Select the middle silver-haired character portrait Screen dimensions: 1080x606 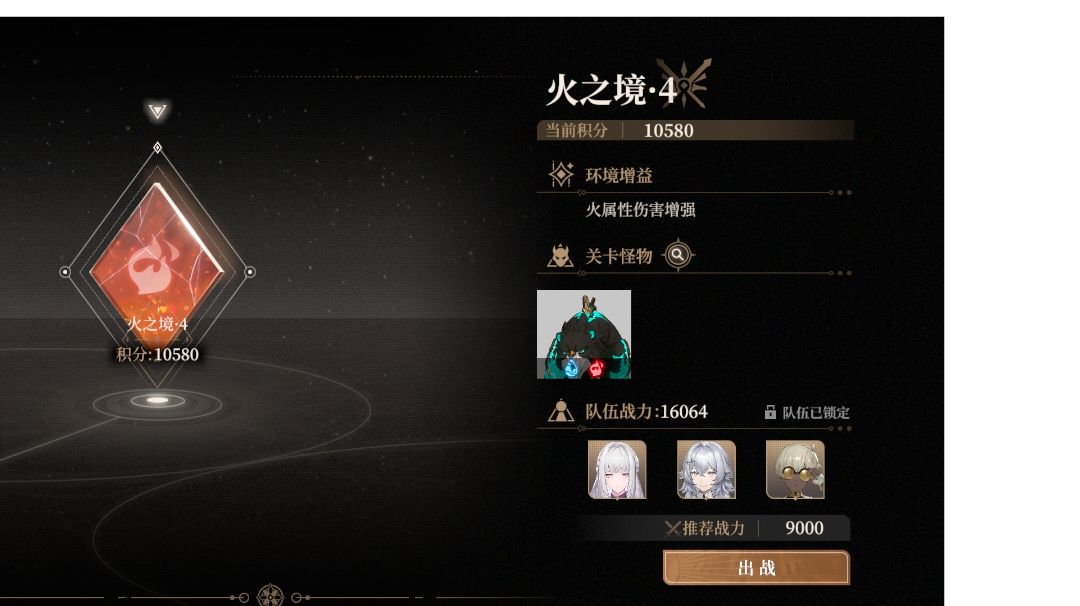pos(706,470)
